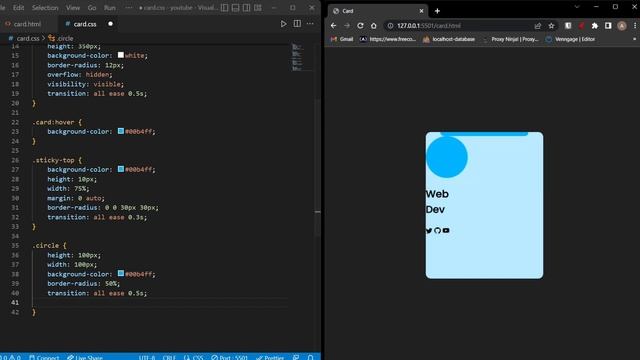Click the status bar errors and warnings count
This screenshot has height=360, width=640.
(x=11, y=357)
